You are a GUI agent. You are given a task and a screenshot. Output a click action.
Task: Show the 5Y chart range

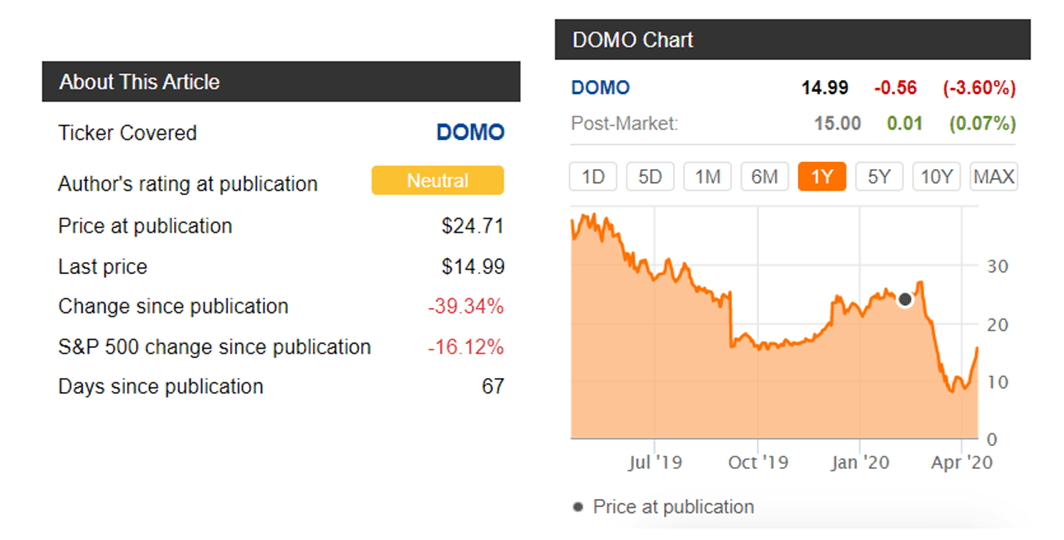[x=879, y=177]
